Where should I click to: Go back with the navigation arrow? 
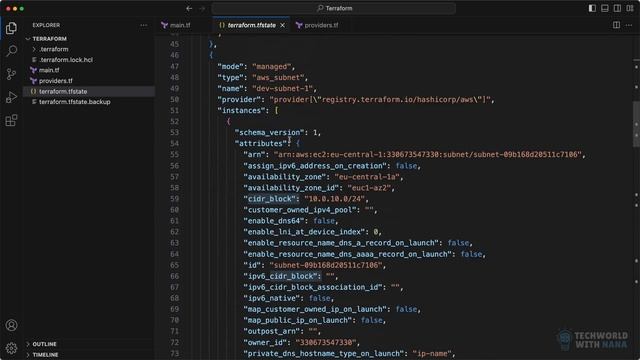[x=189, y=8]
